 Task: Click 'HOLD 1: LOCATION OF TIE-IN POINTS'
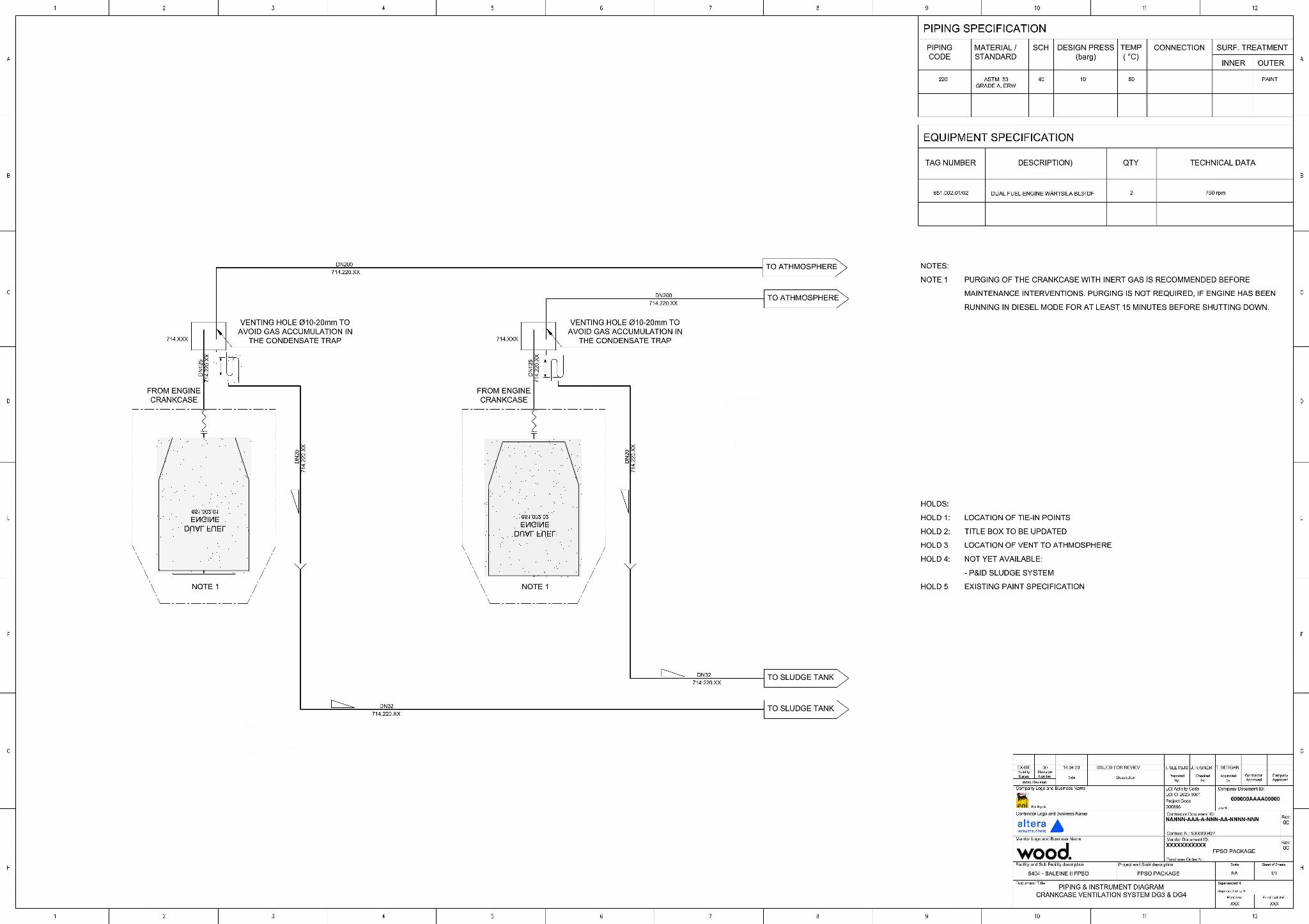point(995,518)
